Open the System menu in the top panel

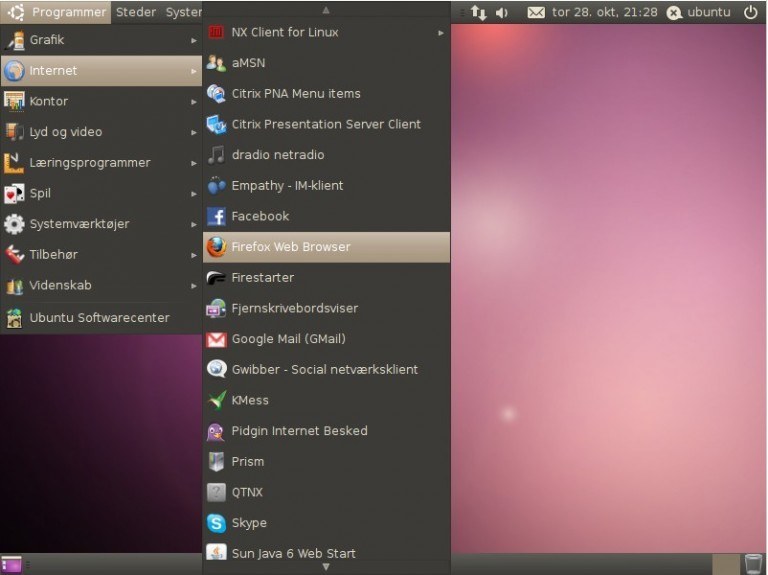tap(183, 12)
